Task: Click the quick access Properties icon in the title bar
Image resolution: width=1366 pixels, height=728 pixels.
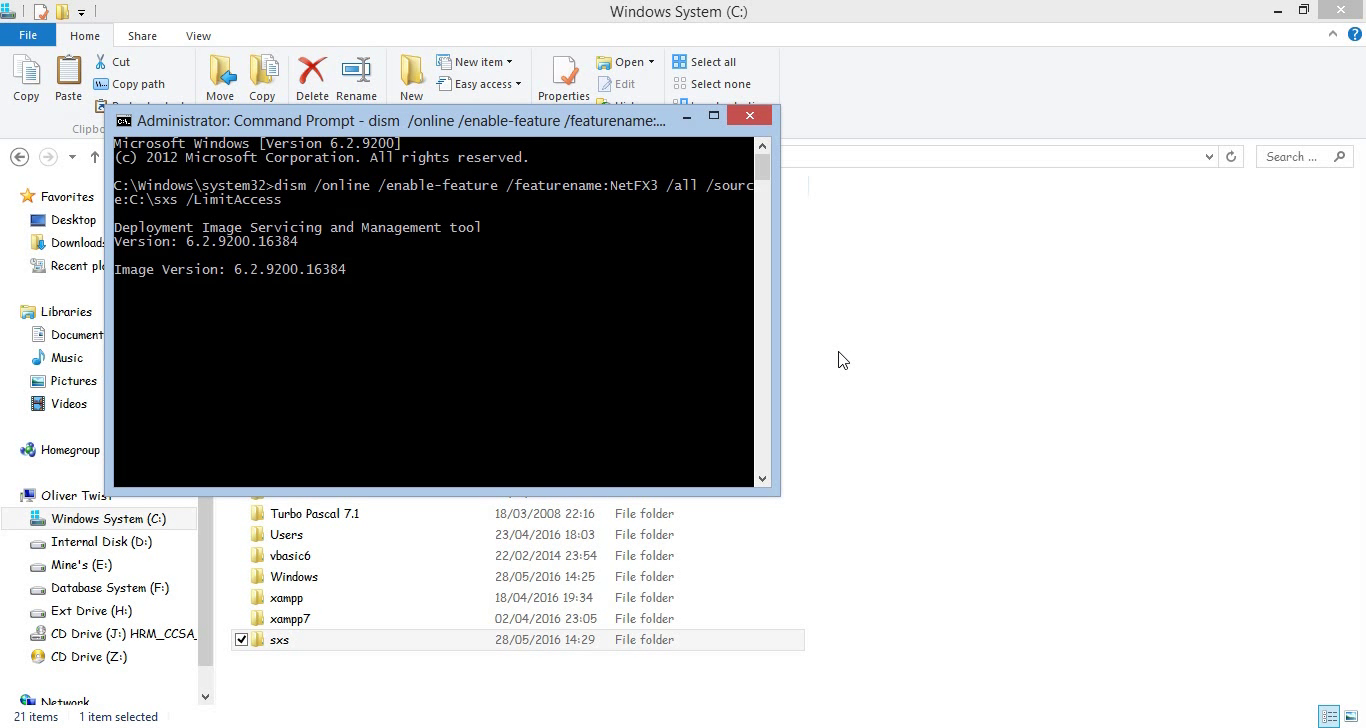Action: tap(41, 12)
